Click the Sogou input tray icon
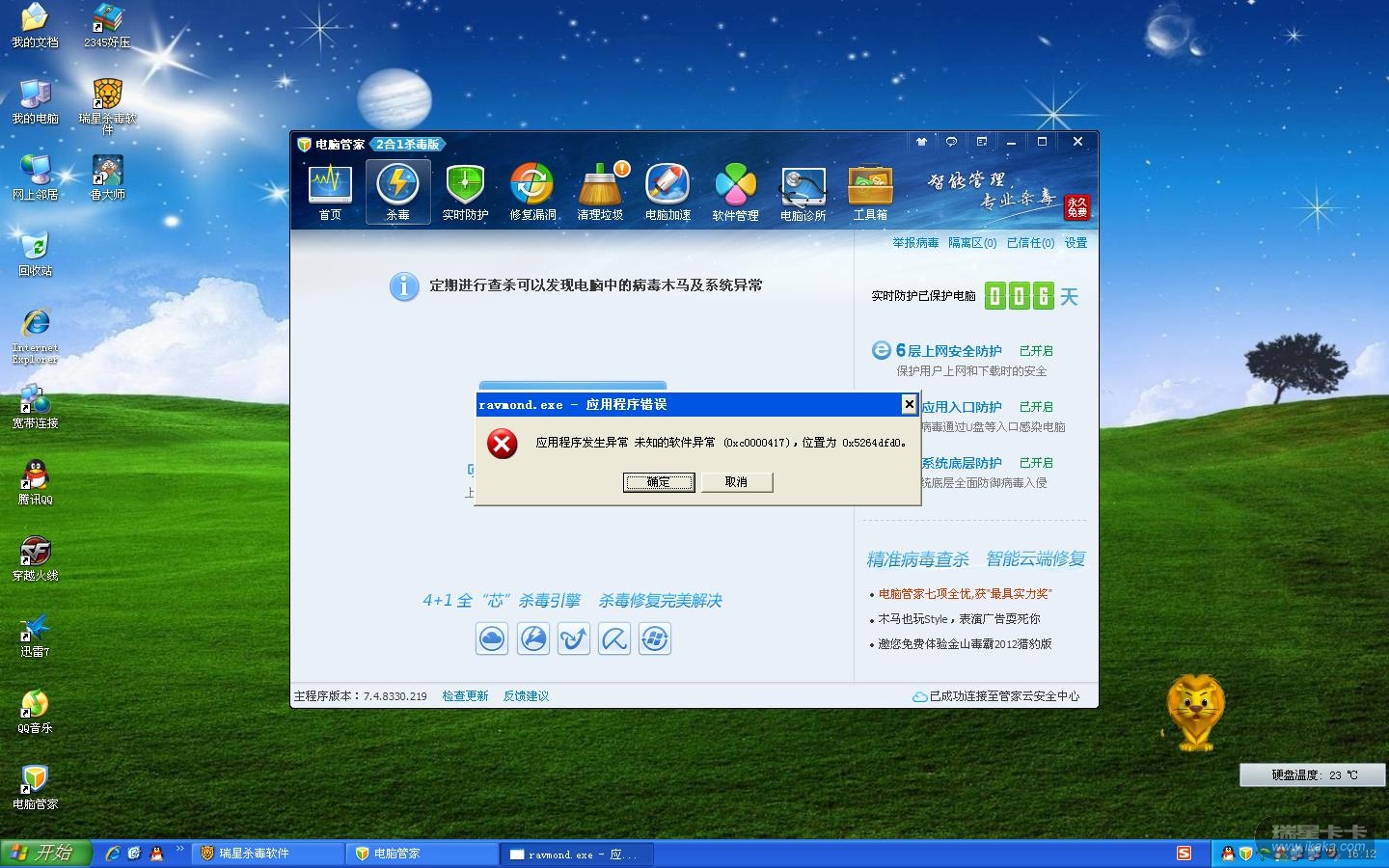Viewport: 1389px width, 868px height. (x=1184, y=854)
